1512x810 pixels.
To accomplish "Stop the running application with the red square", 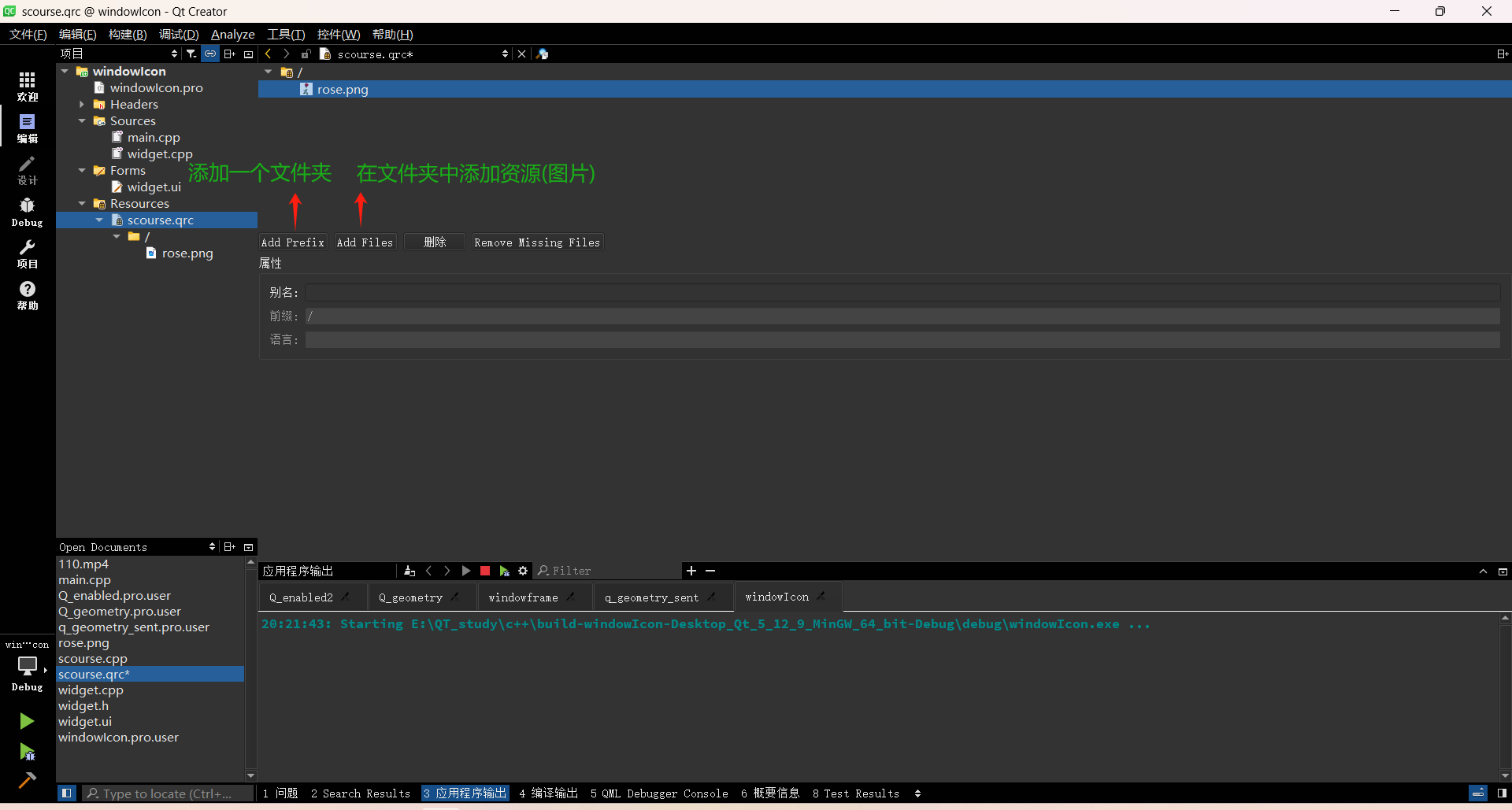I will (x=485, y=571).
